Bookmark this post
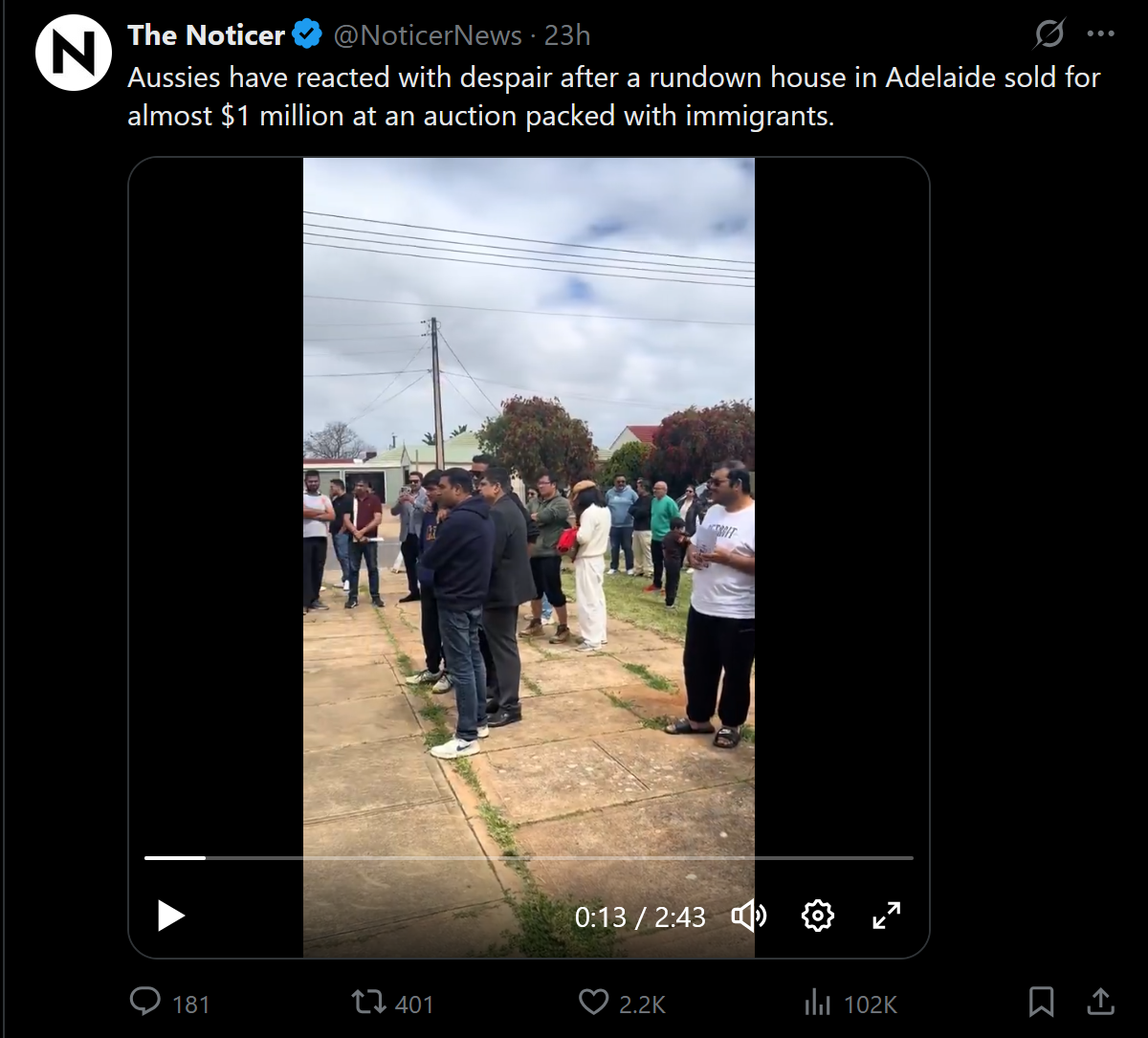This screenshot has height=1038, width=1148. pyautogui.click(x=1041, y=1003)
